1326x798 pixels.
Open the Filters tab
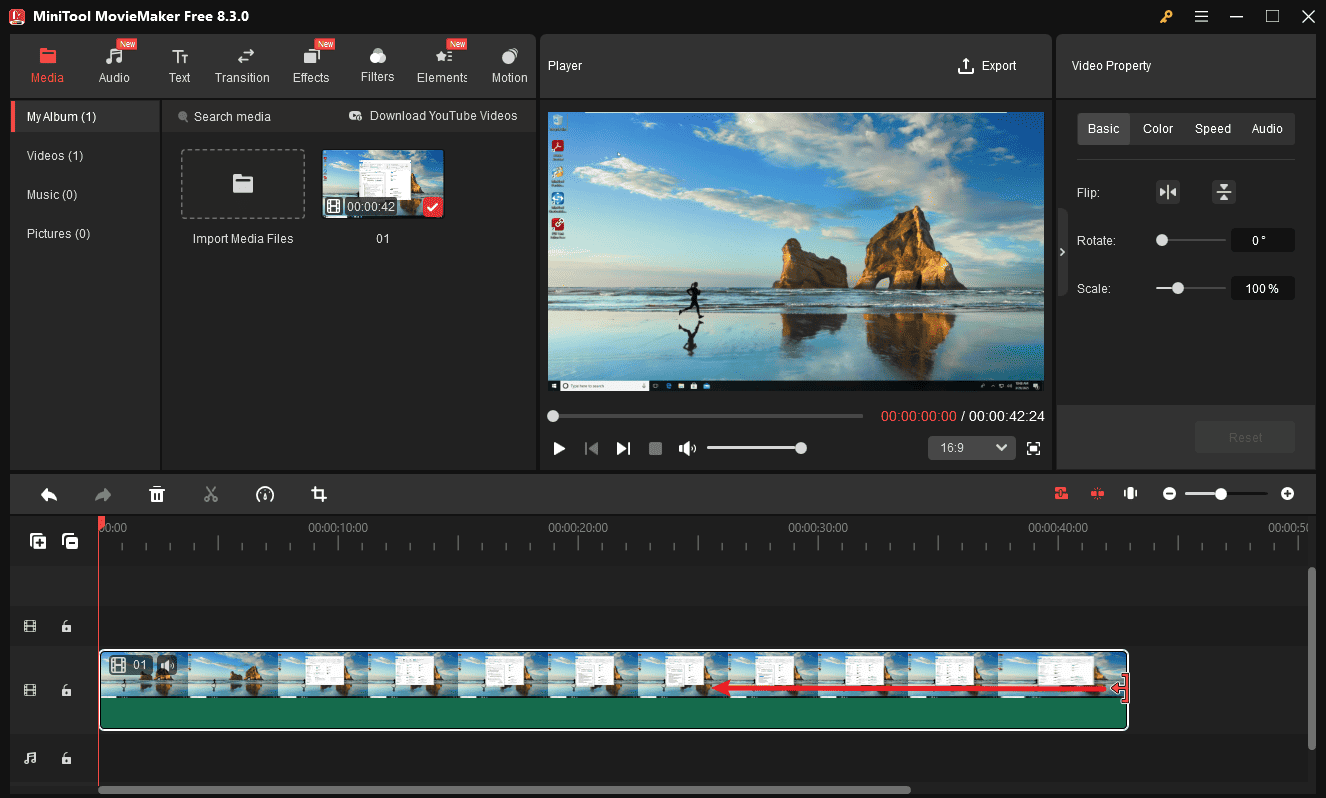click(377, 65)
